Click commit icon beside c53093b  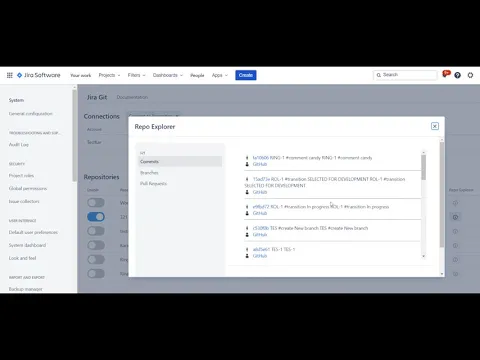click(x=247, y=228)
